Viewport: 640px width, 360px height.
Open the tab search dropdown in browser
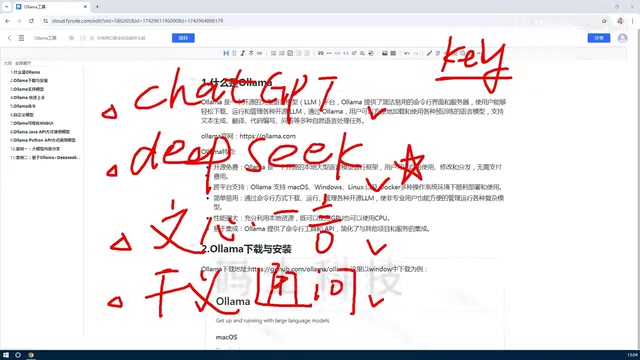coord(6,7)
